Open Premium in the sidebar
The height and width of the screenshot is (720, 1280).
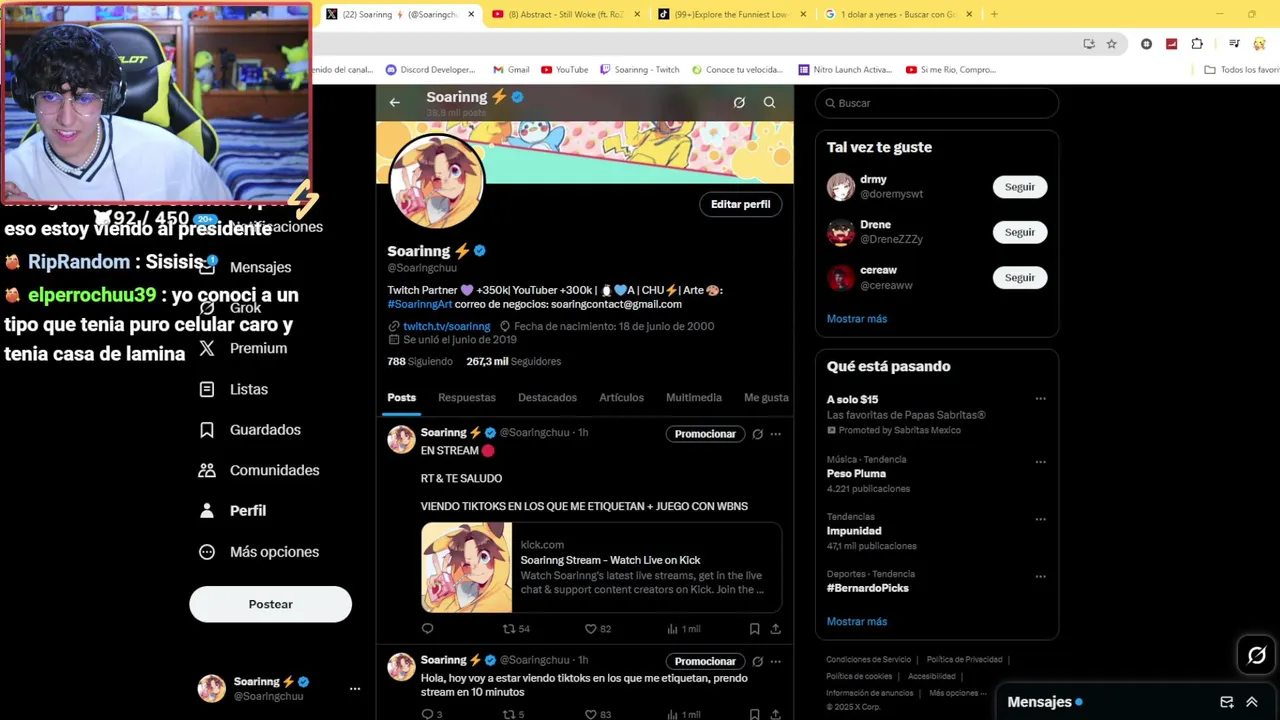coord(243,348)
